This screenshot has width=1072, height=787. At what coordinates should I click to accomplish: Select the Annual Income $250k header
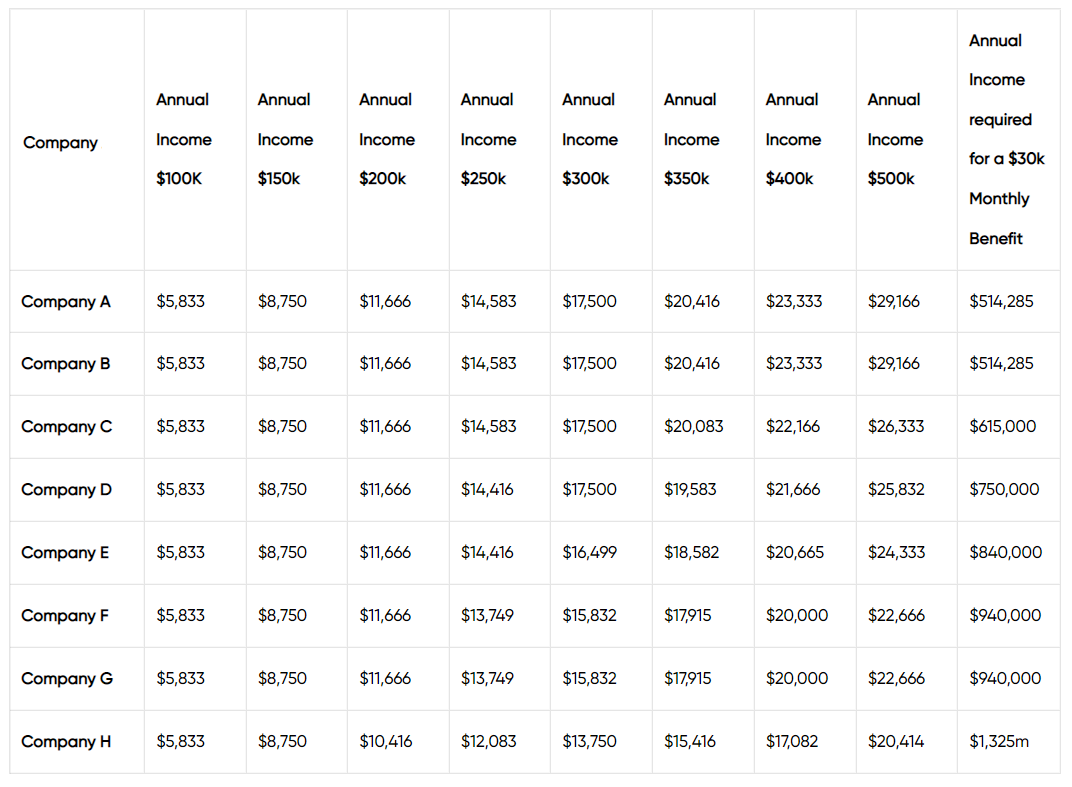click(x=488, y=139)
